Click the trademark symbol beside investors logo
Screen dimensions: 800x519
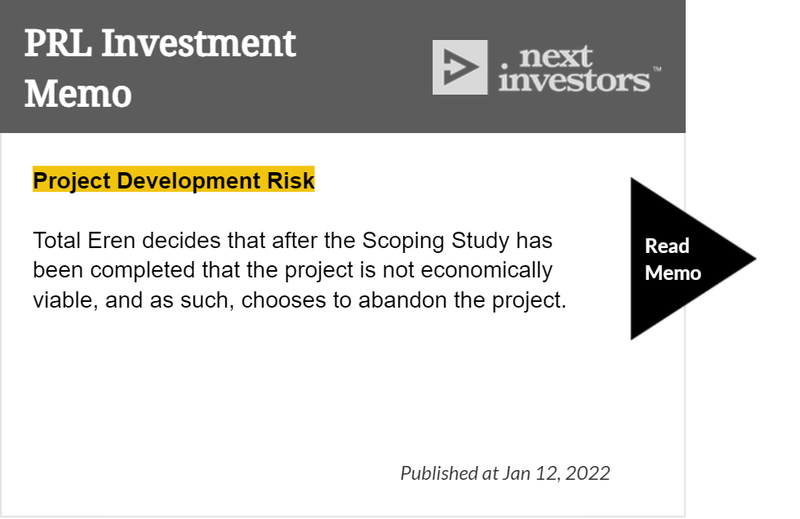pyautogui.click(x=657, y=68)
